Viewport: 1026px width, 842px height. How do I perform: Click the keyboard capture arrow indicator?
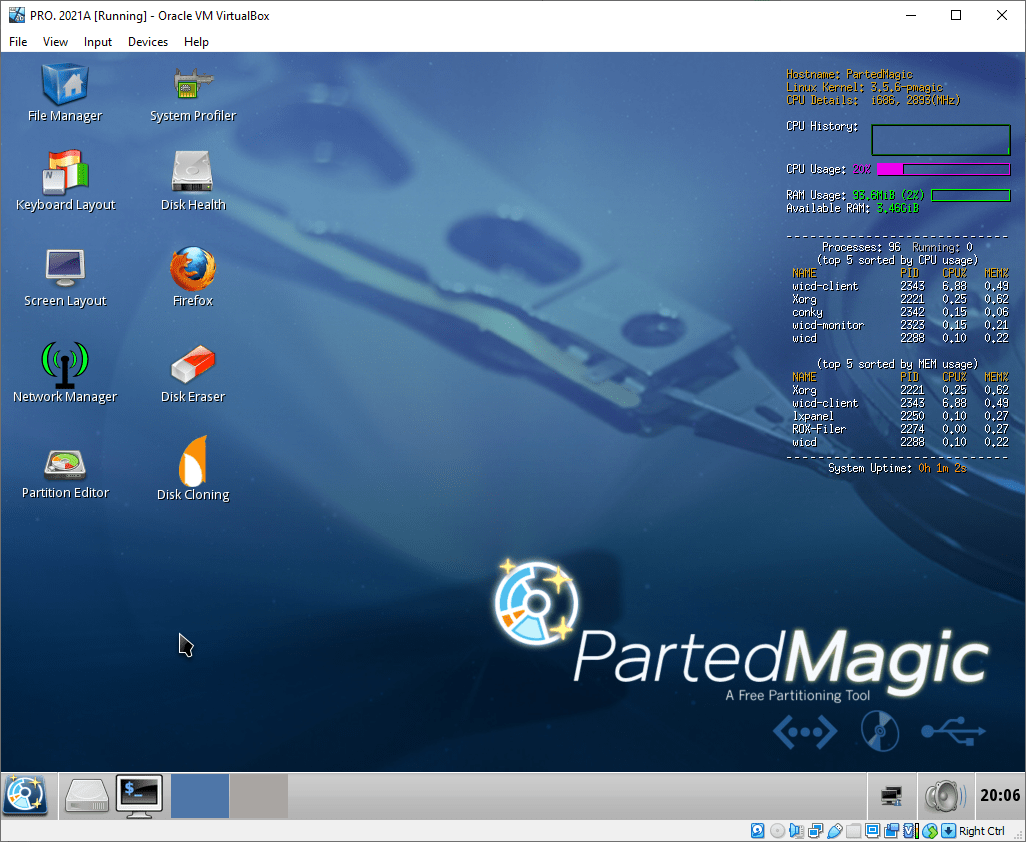tap(948, 831)
